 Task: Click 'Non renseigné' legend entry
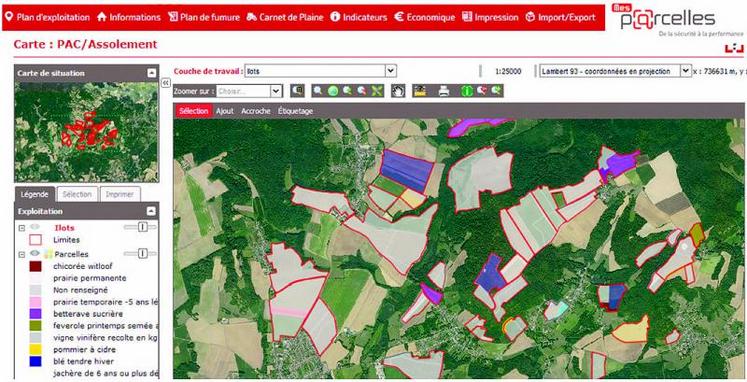[81, 290]
